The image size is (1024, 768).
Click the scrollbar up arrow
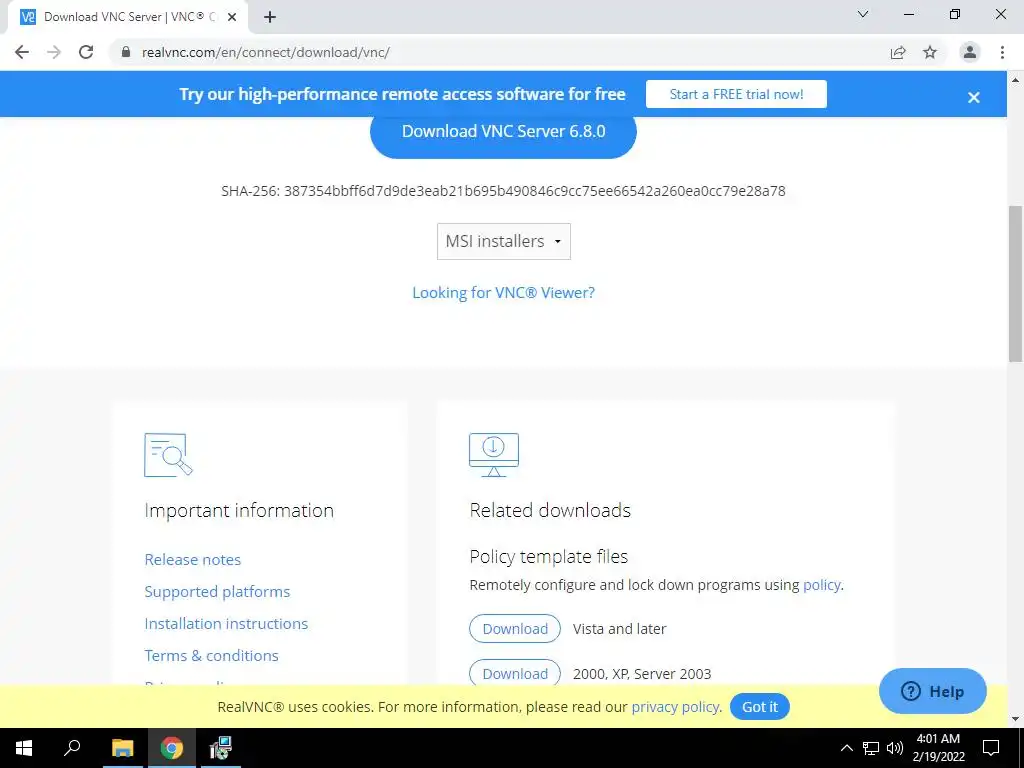click(x=1015, y=80)
